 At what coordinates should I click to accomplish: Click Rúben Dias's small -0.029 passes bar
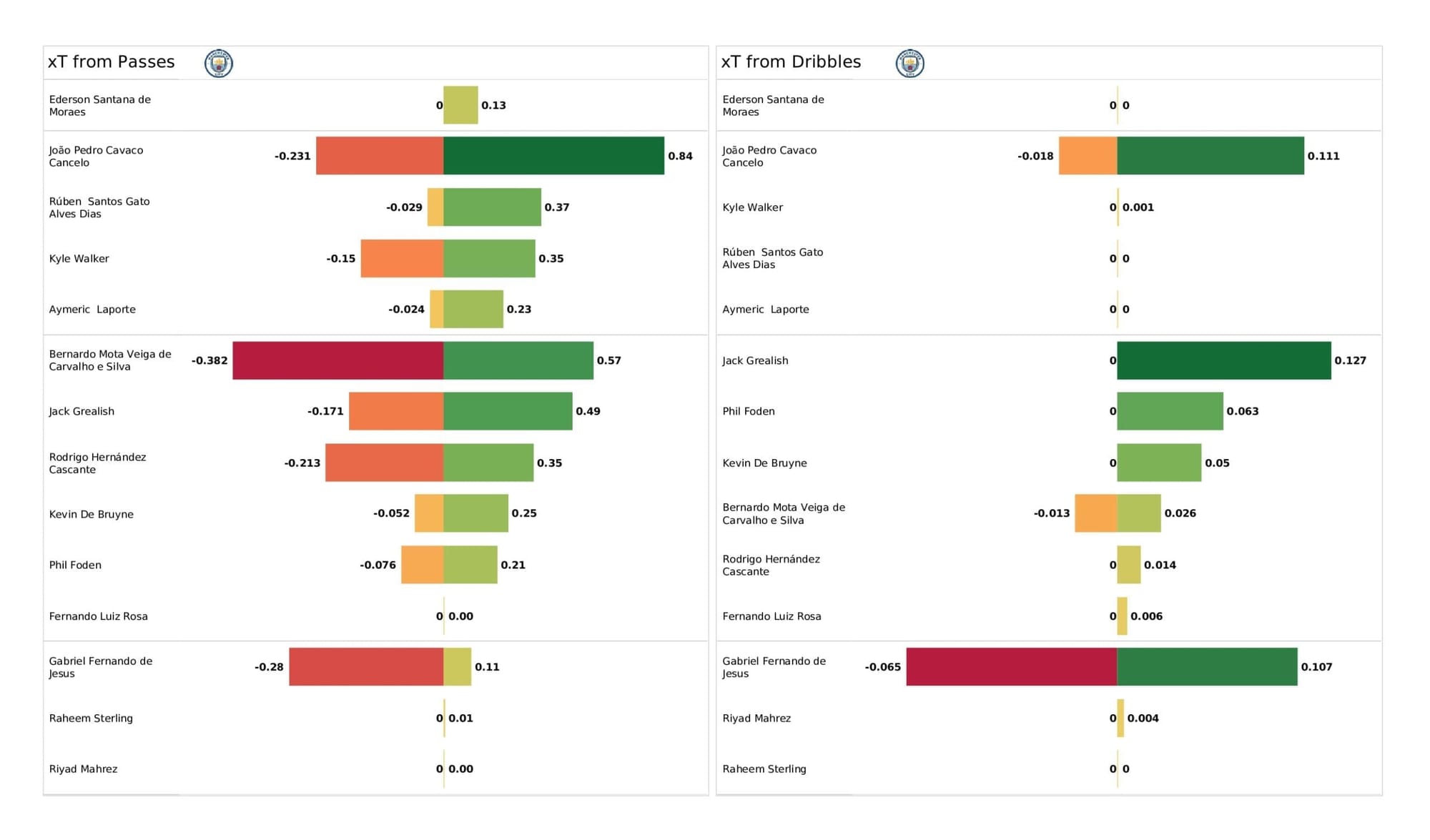(x=435, y=207)
